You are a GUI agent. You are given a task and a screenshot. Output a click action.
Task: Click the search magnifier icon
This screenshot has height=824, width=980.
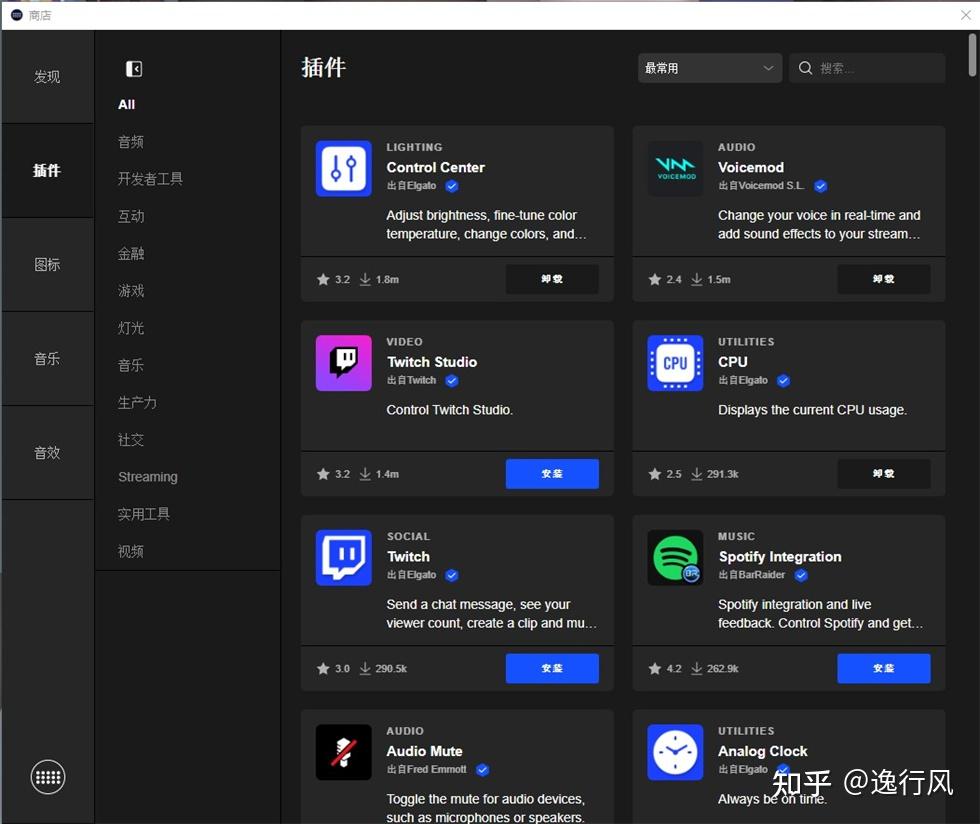coord(806,68)
